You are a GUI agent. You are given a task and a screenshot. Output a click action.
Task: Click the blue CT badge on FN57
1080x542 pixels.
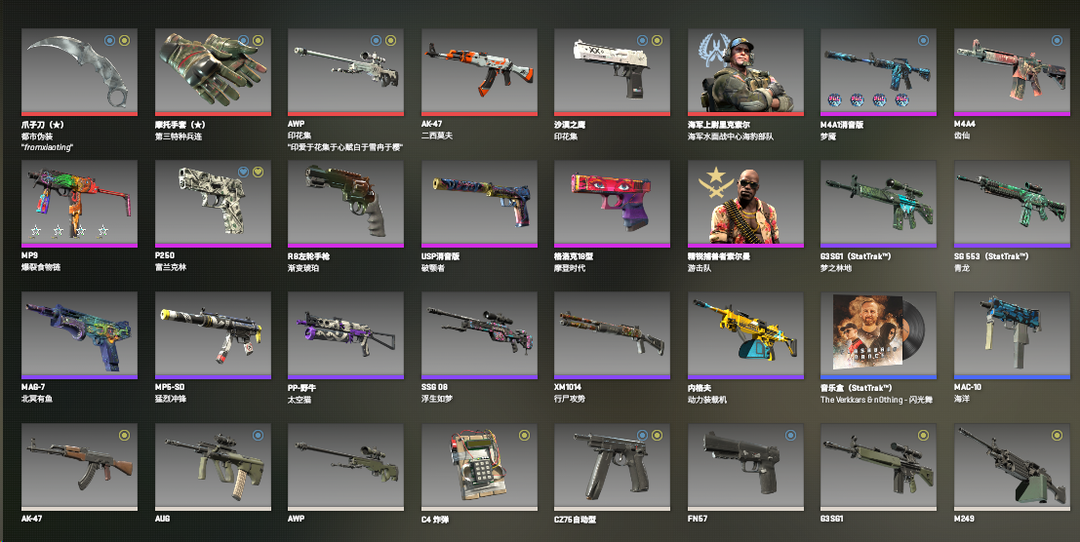click(791, 435)
